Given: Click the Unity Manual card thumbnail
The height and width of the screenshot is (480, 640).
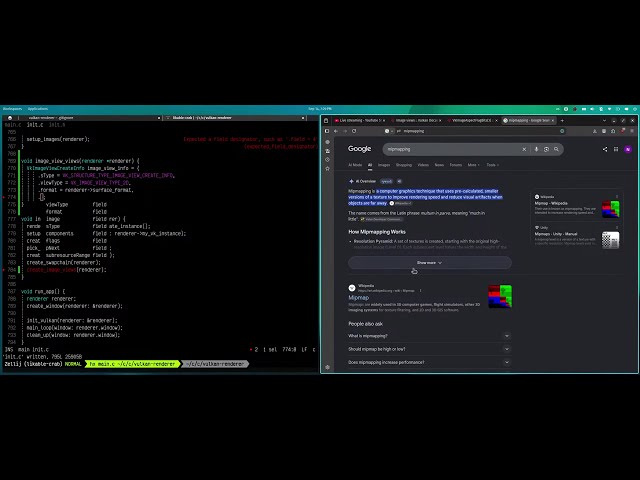Looking at the screenshot, I should click(610, 240).
